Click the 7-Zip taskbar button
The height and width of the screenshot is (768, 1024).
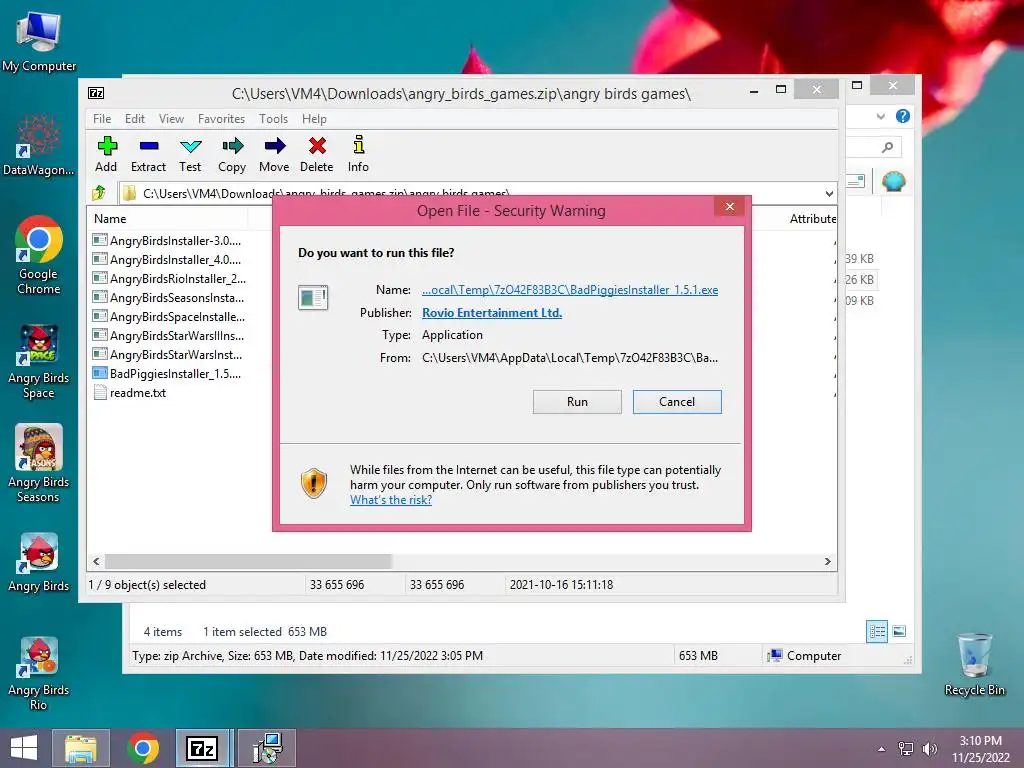click(202, 748)
